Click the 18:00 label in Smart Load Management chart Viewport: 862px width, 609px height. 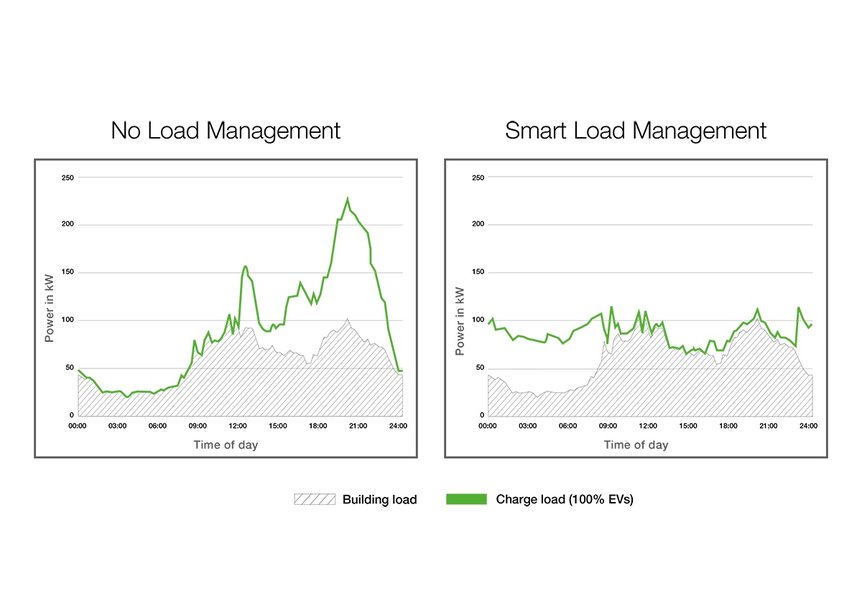(x=728, y=426)
